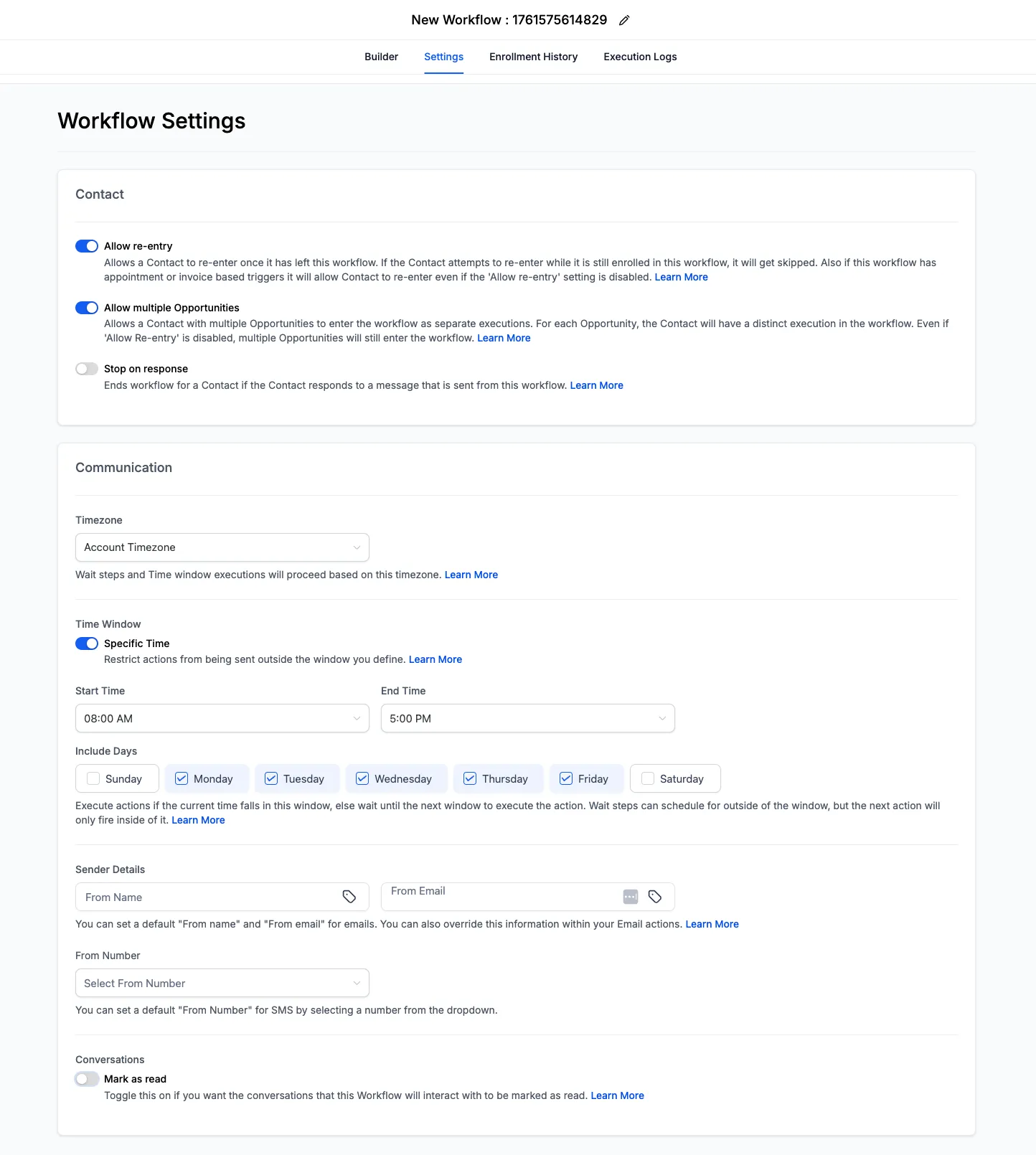Uncheck the Friday checkbox
Screen dimensions: 1036x1155
tap(566, 778)
